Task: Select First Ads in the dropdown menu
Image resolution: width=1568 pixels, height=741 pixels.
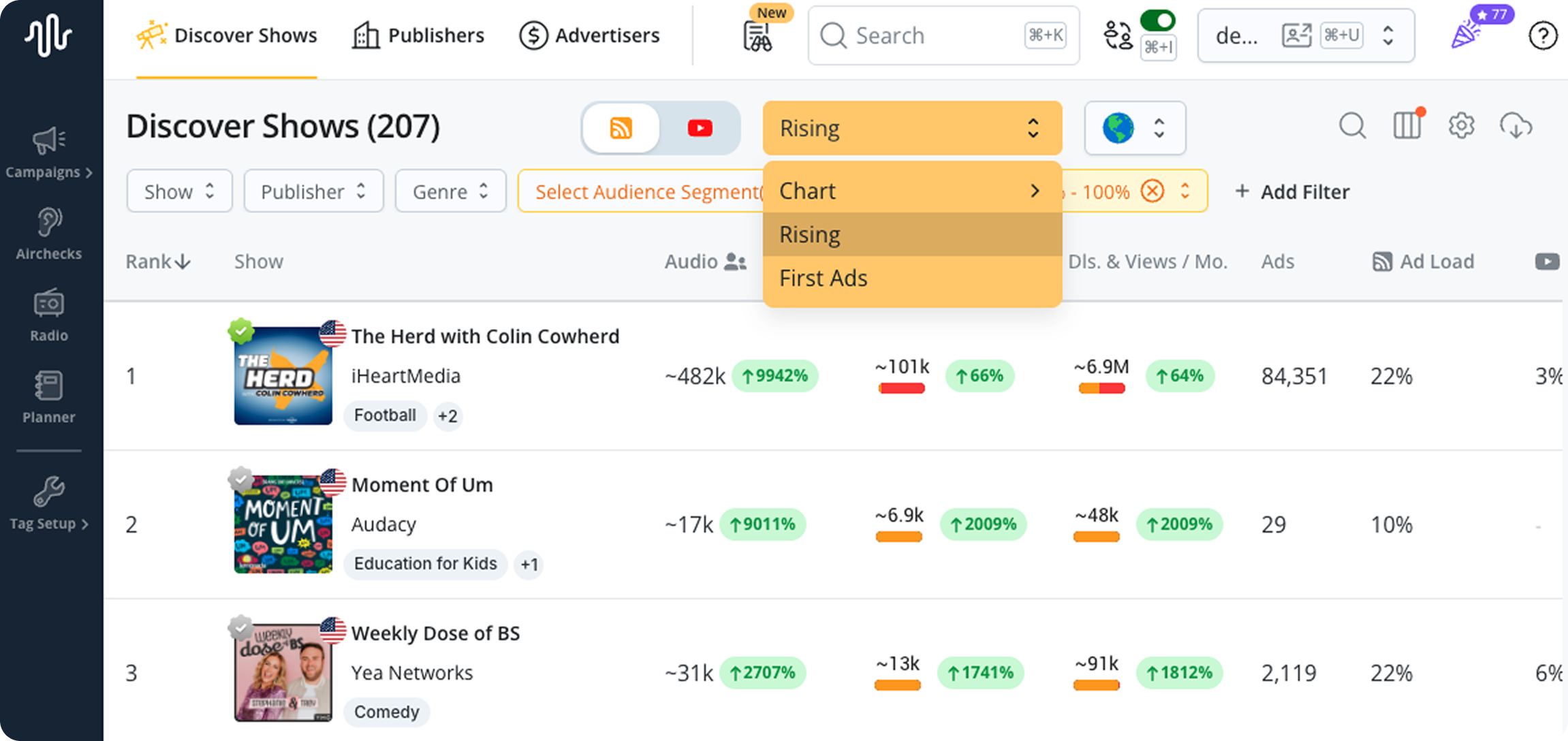Action: (x=824, y=278)
